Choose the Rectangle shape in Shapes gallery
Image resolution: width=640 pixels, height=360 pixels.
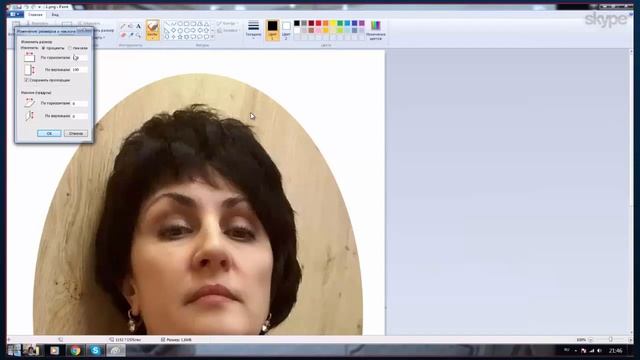click(x=187, y=23)
